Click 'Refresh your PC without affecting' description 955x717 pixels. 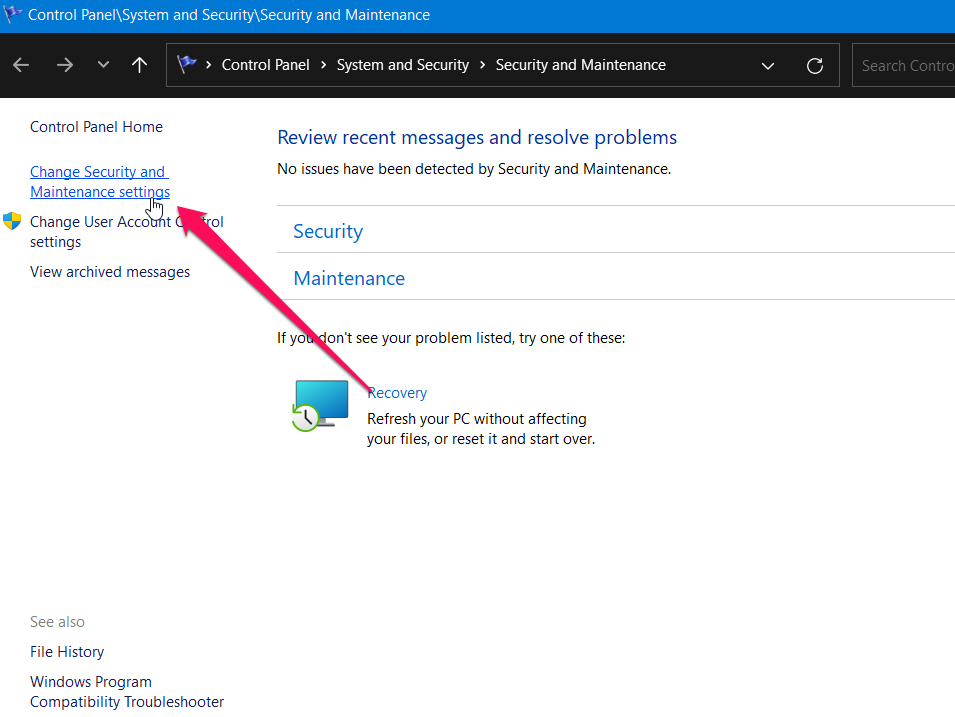[481, 429]
